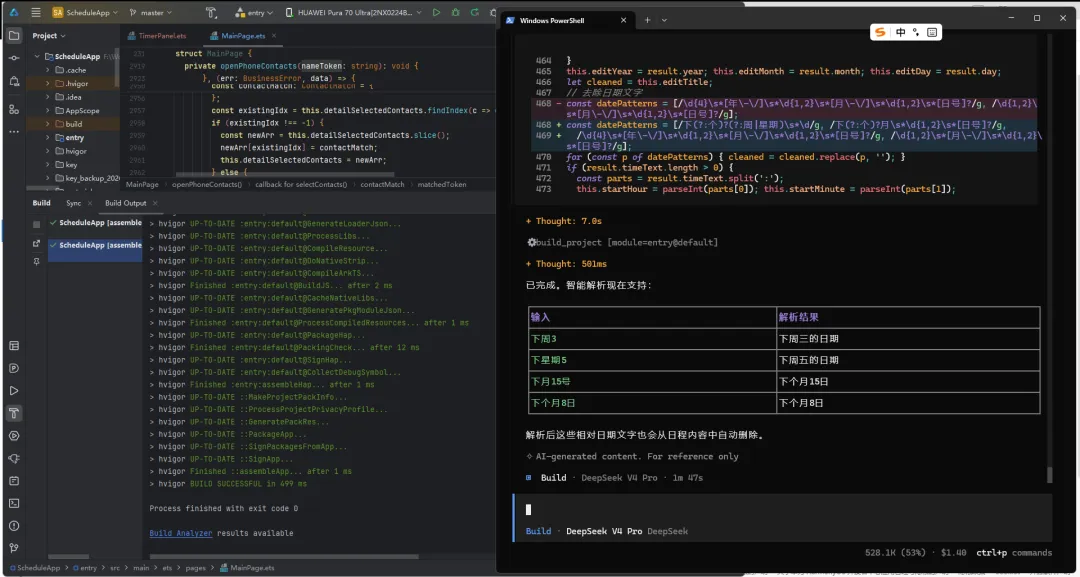Toggle the pin icon in Build panel
Screen dimensions: 1080x577
coord(37,262)
